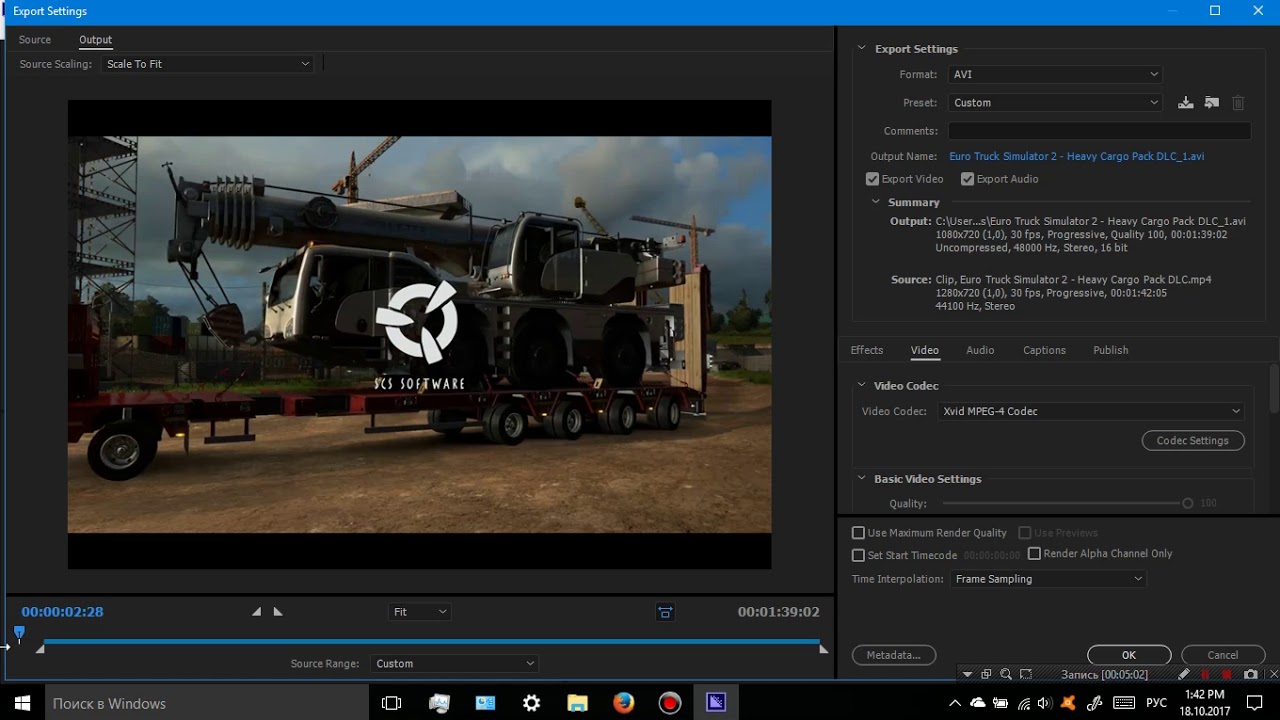Viewport: 1280px width, 720px height.
Task: Open the Preset dropdown showing Custom
Action: [x=1055, y=102]
